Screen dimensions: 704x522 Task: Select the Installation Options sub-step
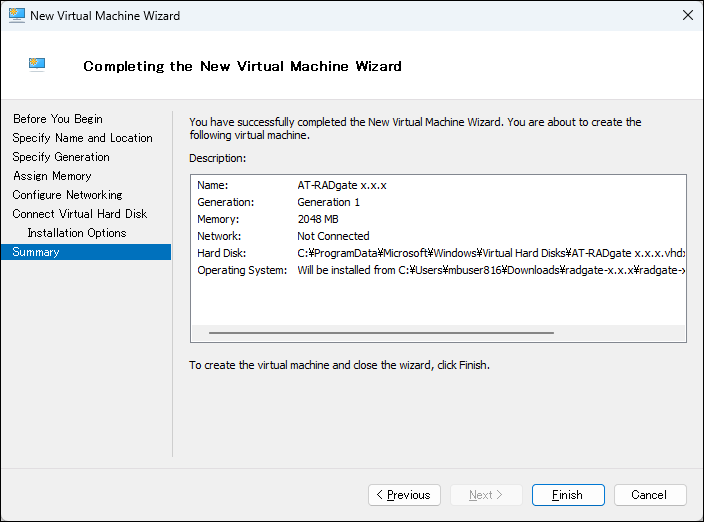coord(77,233)
